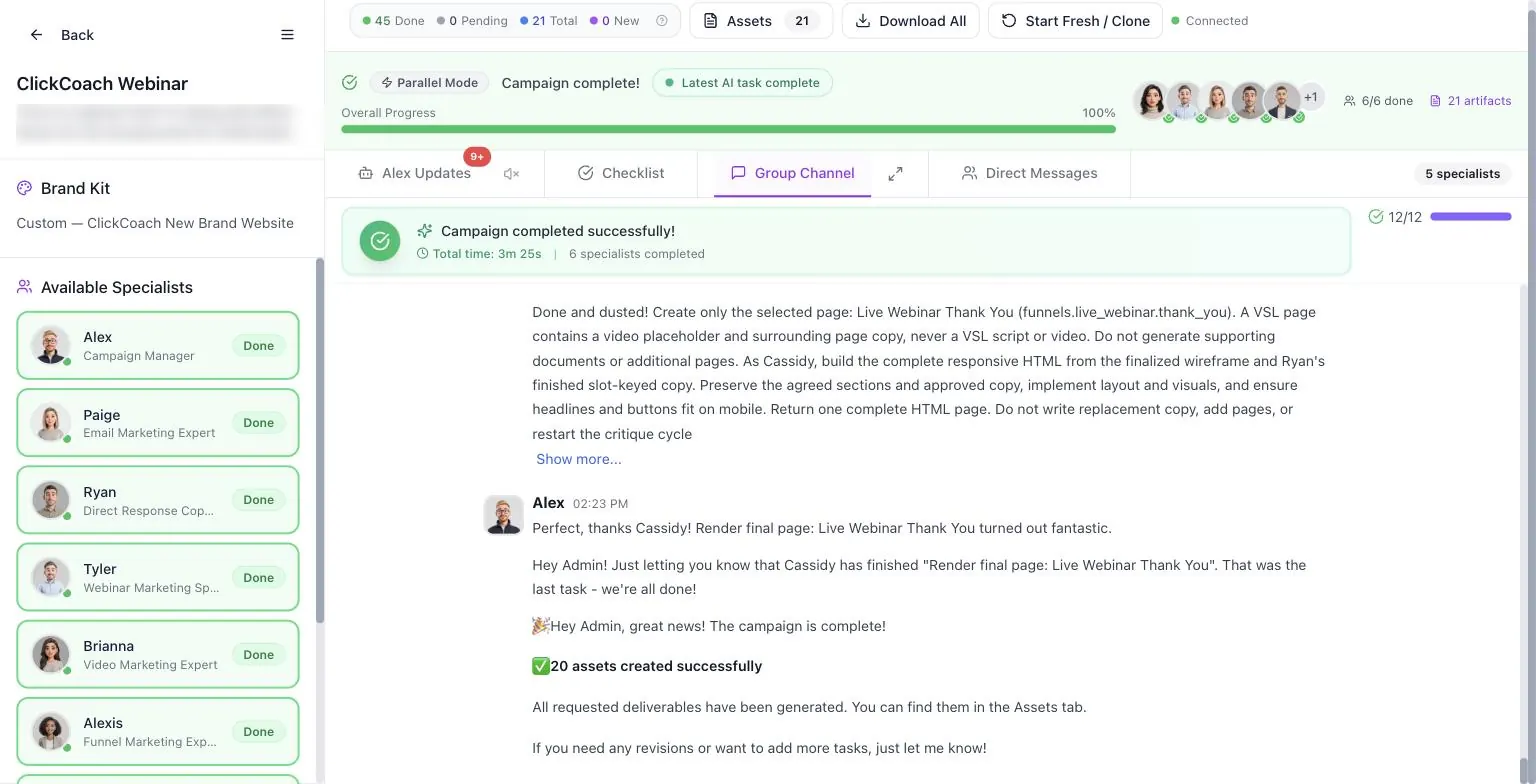
Task: Click the back arrow icon
Action: coord(36,35)
